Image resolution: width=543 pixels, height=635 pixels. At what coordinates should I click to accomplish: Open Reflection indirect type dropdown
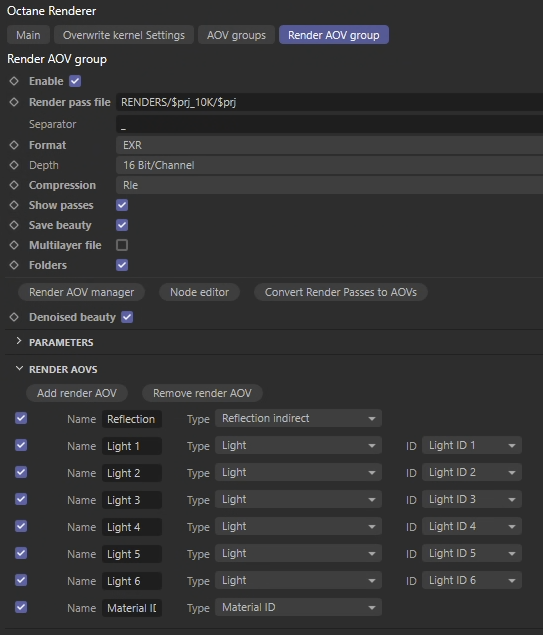[x=298, y=418]
